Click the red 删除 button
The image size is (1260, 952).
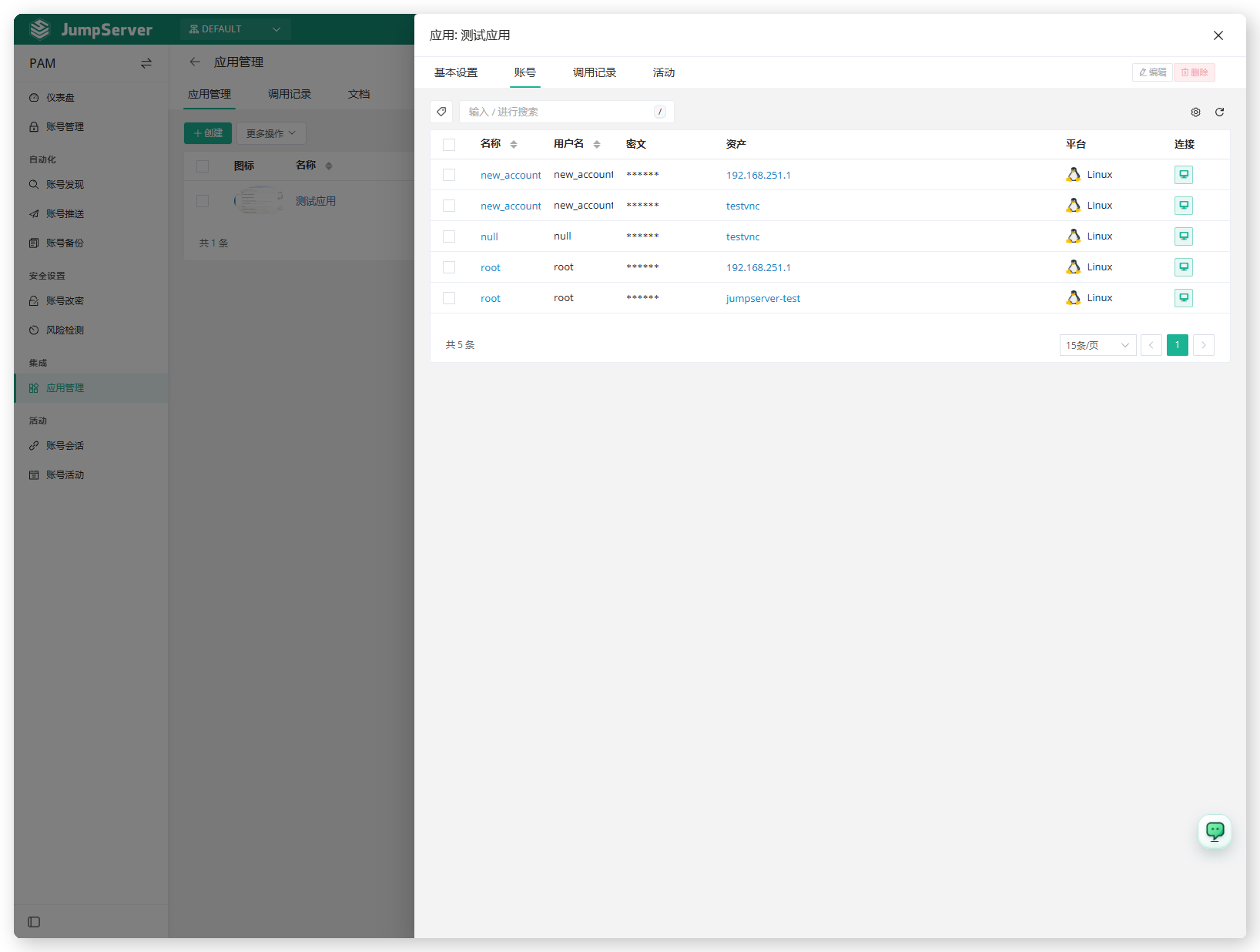coord(1195,72)
